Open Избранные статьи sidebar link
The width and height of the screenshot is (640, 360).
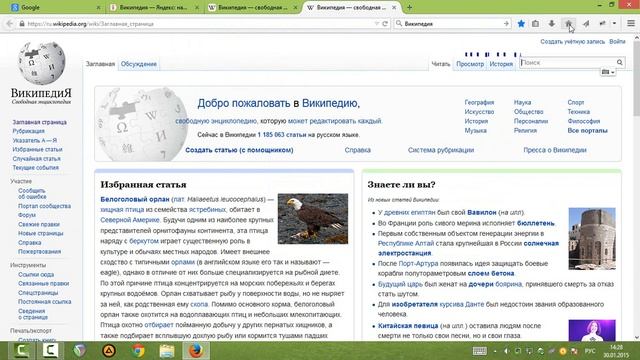(37, 149)
